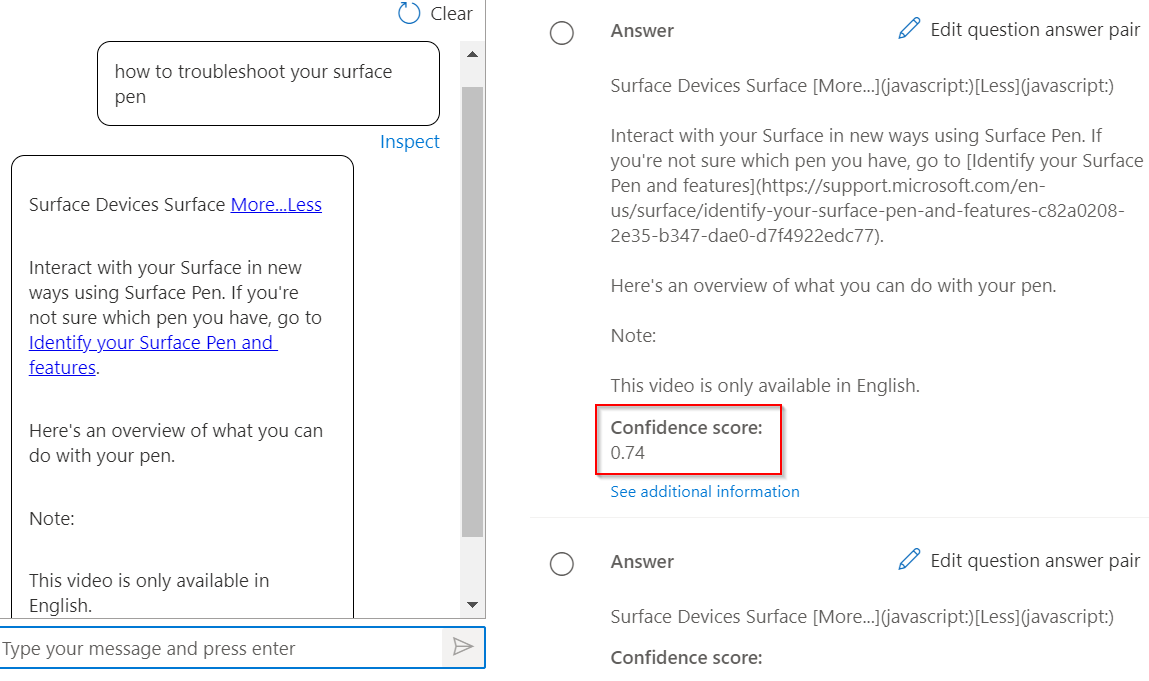Click the chat scrollbar up arrow
The image size is (1149, 681).
[x=473, y=54]
